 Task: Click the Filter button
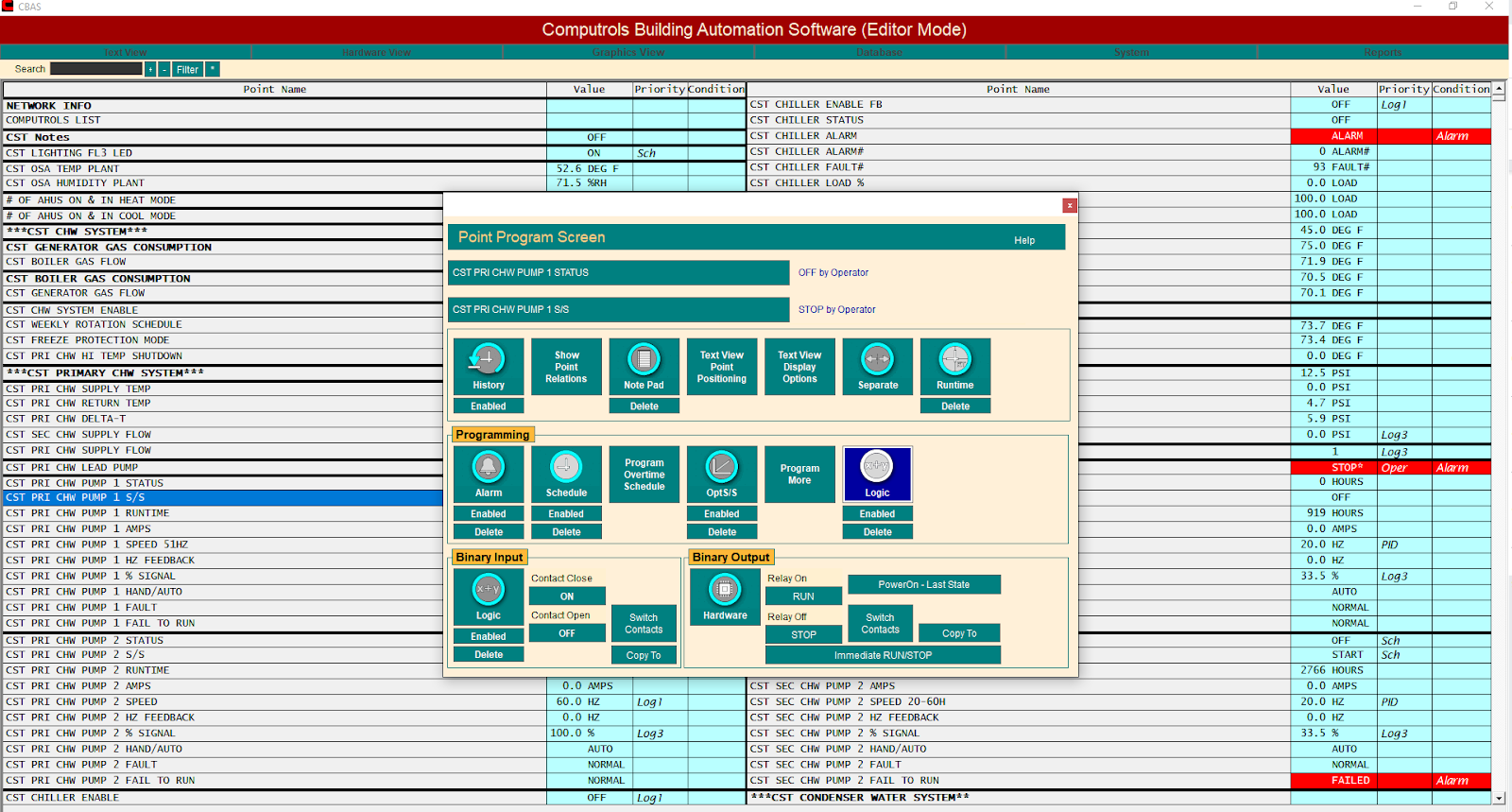(x=187, y=69)
